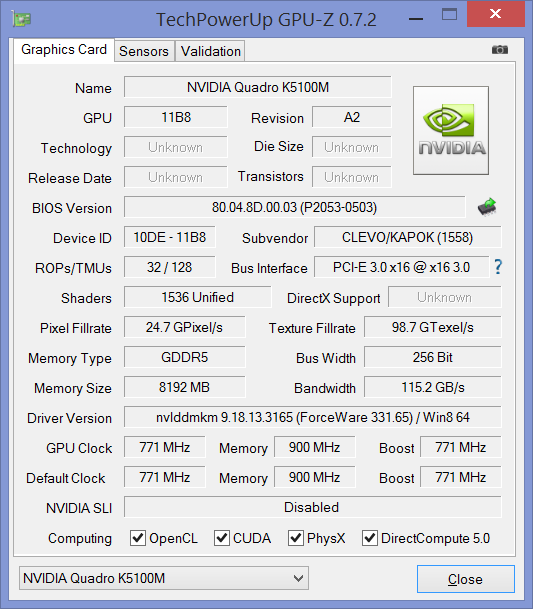The width and height of the screenshot is (533, 609).
Task: Click the TechPowerUp GPU-Z 0.7.2 title
Action: point(266,19)
